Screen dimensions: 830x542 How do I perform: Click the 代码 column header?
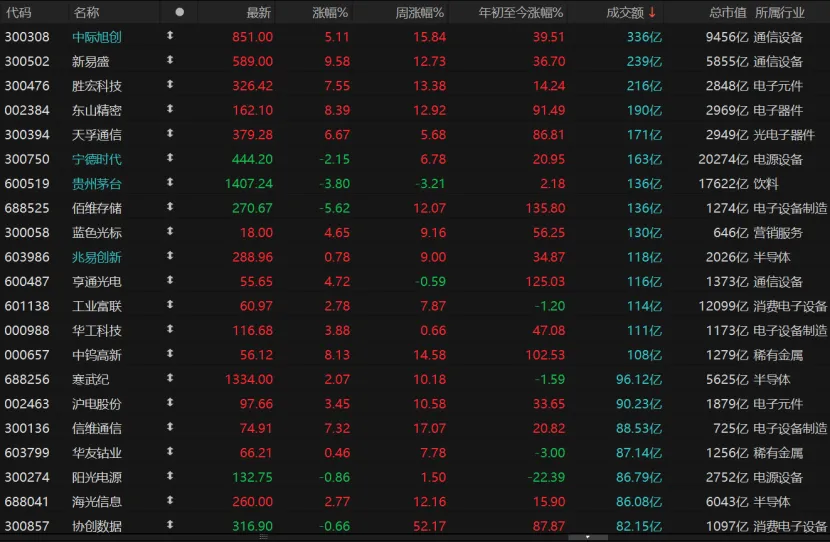coord(18,12)
